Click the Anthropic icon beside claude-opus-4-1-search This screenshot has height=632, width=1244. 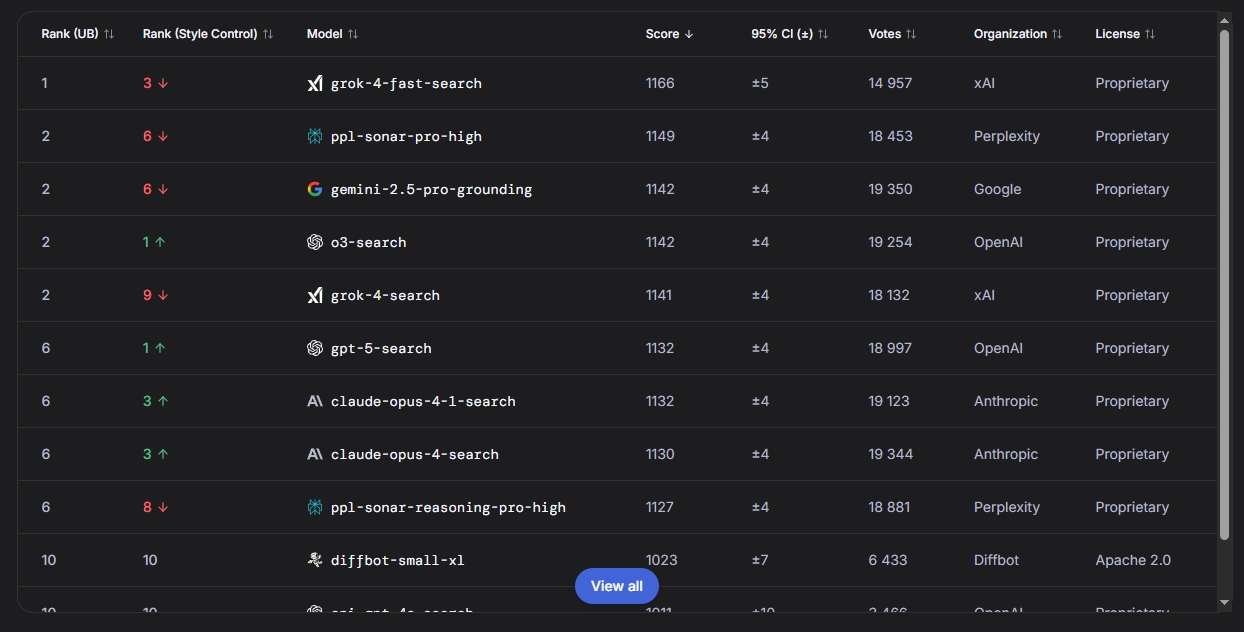(314, 400)
